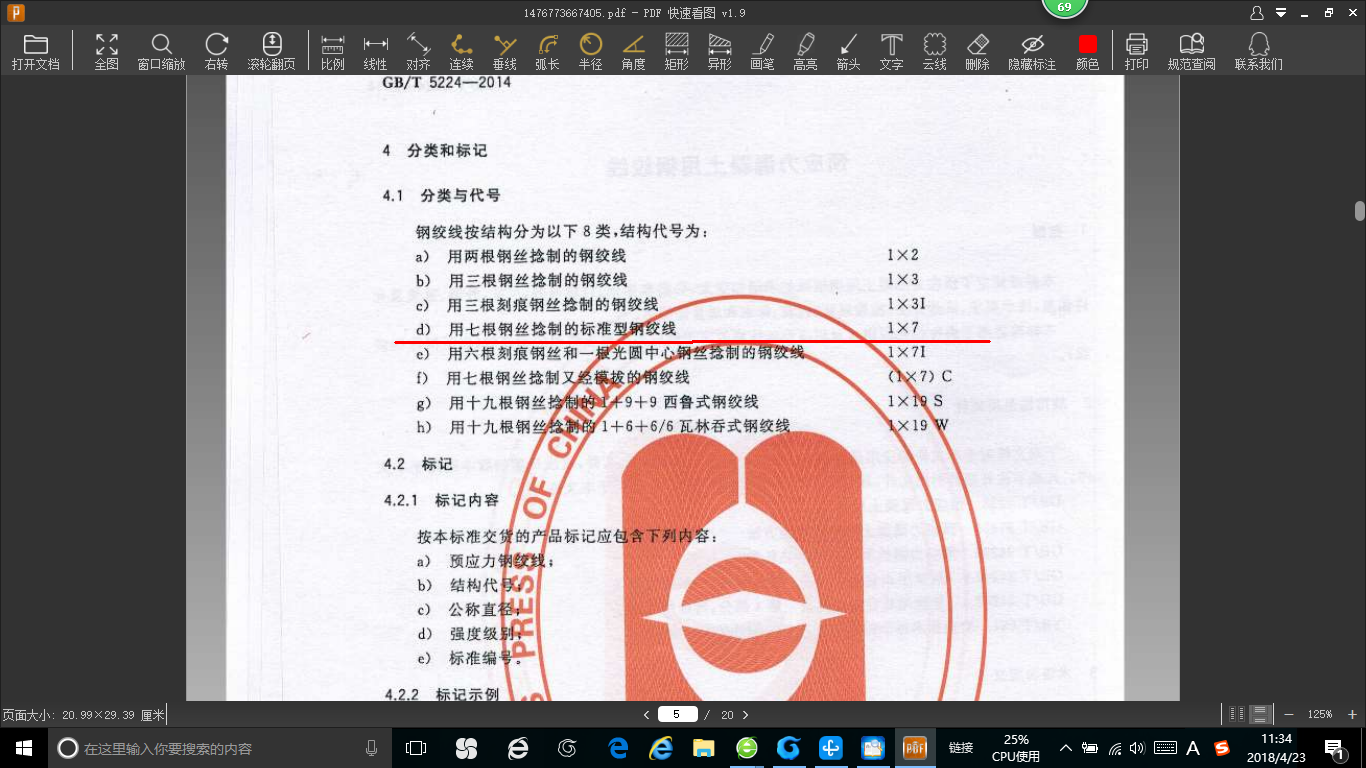The height and width of the screenshot is (768, 1366).
Task: Open the Windows Start menu
Action: (23, 747)
